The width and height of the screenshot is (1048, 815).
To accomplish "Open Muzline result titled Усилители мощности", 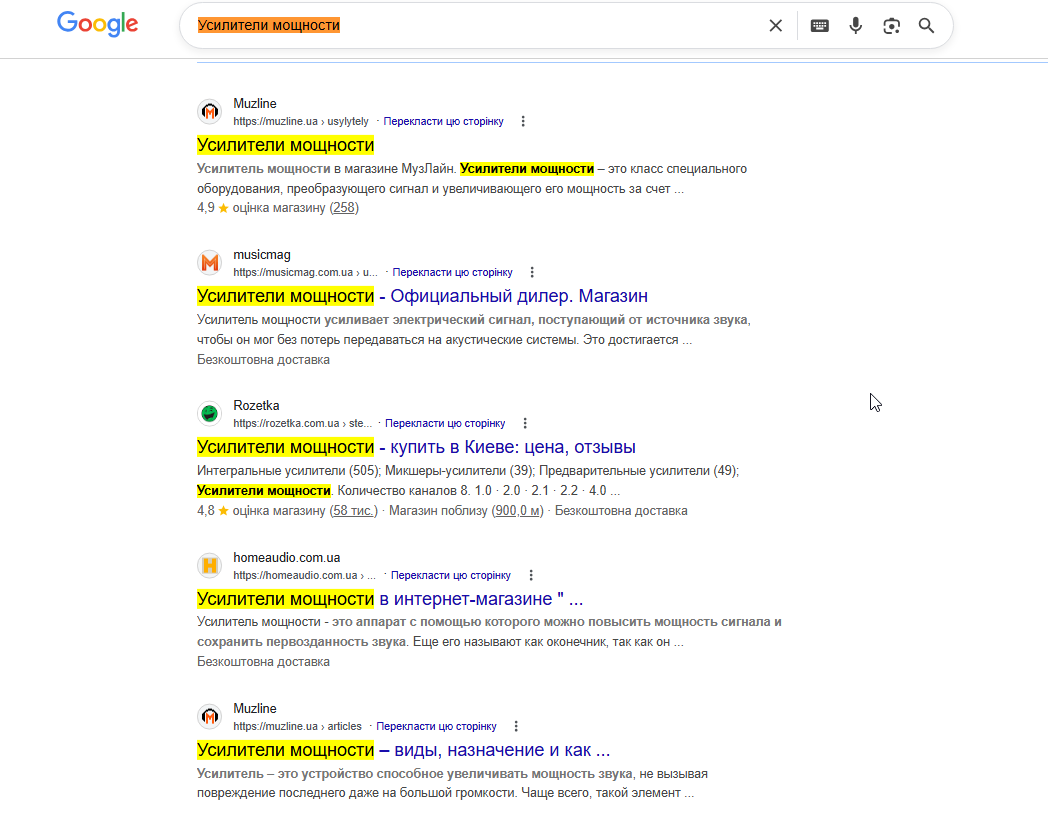I will coord(285,145).
